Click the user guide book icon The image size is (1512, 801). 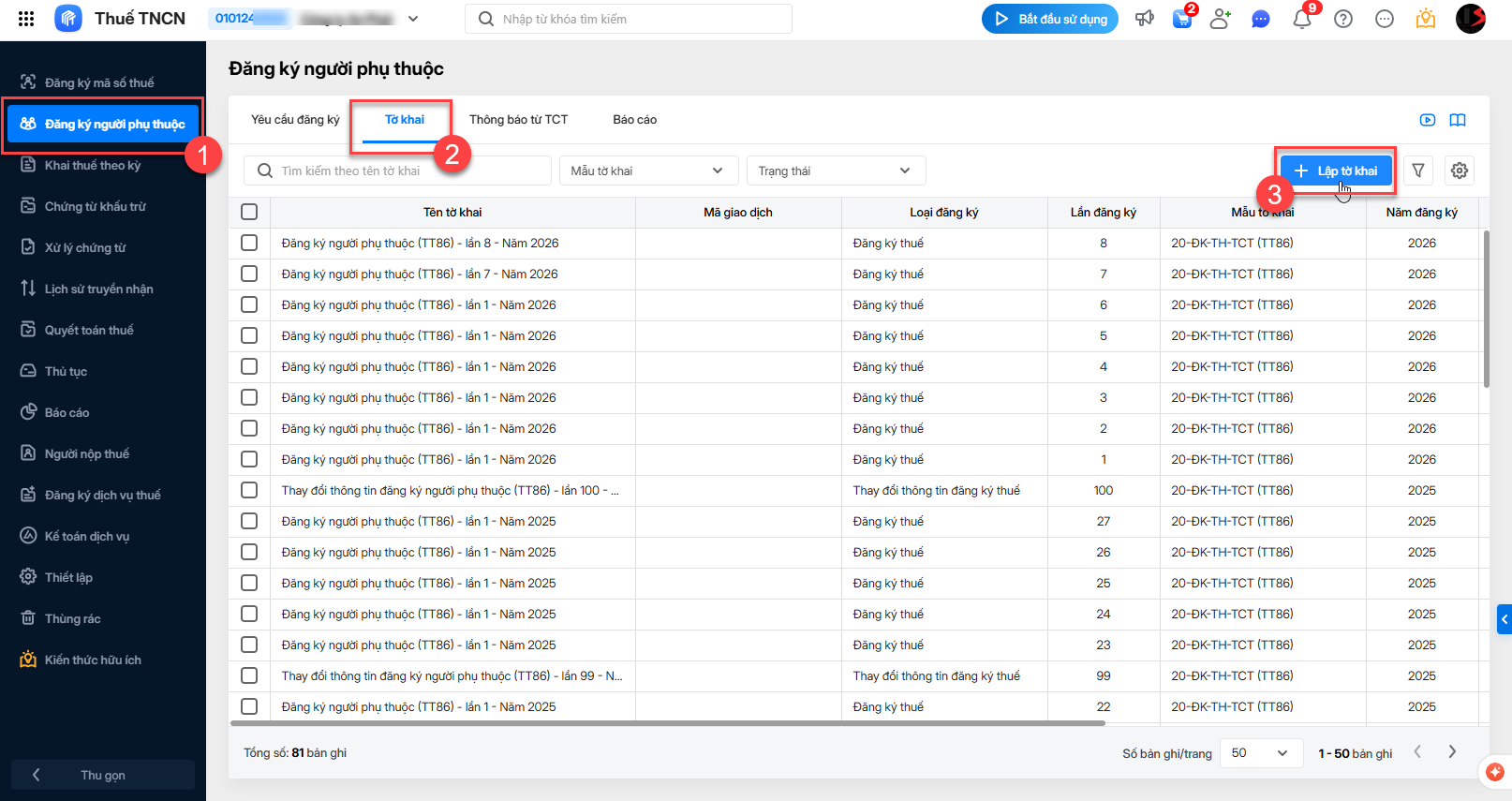click(1458, 120)
